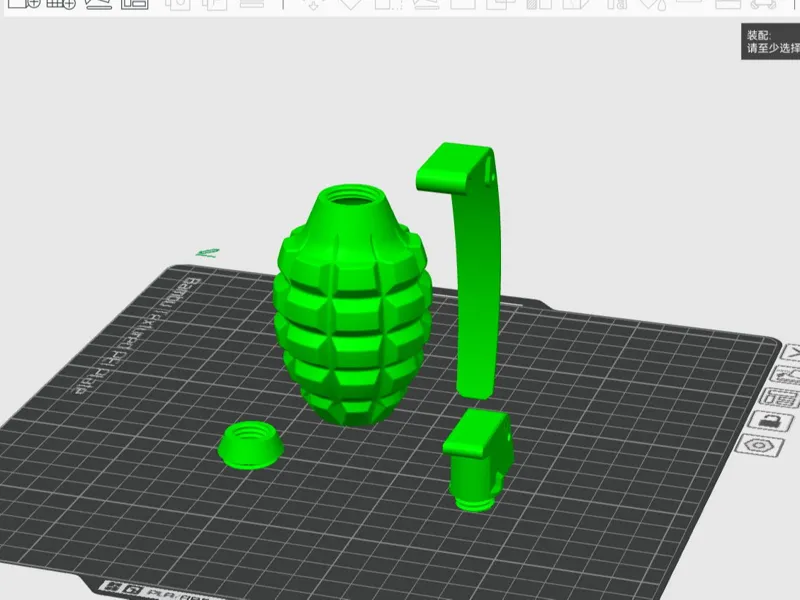This screenshot has width=800, height=600.
Task: Remove the plate with the X icon
Action: click(x=792, y=353)
